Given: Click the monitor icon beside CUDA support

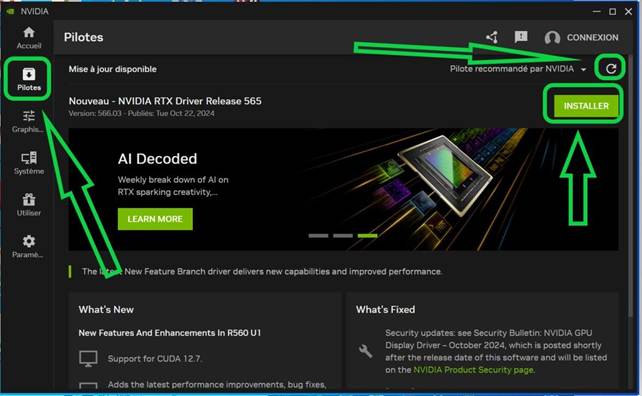Looking at the screenshot, I should point(88,359).
